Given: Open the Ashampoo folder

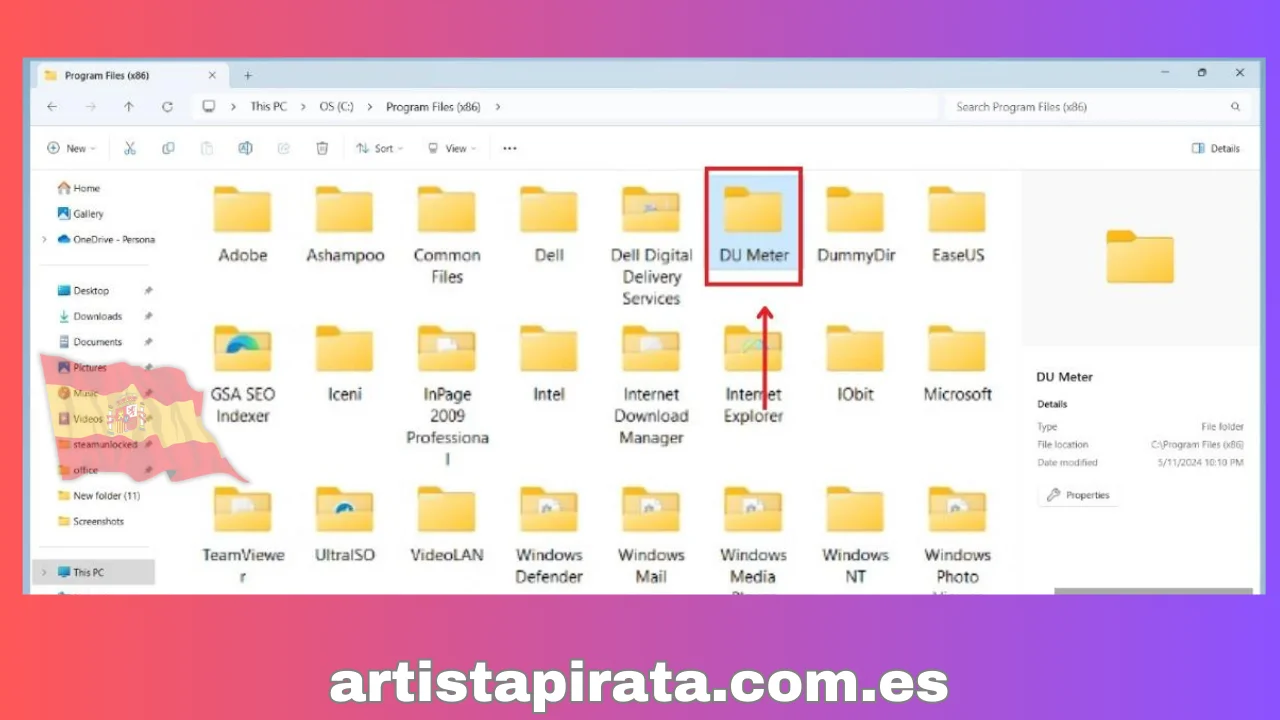Looking at the screenshot, I should click(345, 225).
